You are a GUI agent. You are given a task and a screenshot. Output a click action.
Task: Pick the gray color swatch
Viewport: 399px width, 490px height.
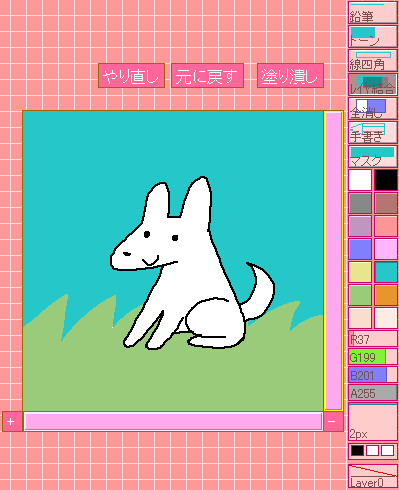click(360, 203)
